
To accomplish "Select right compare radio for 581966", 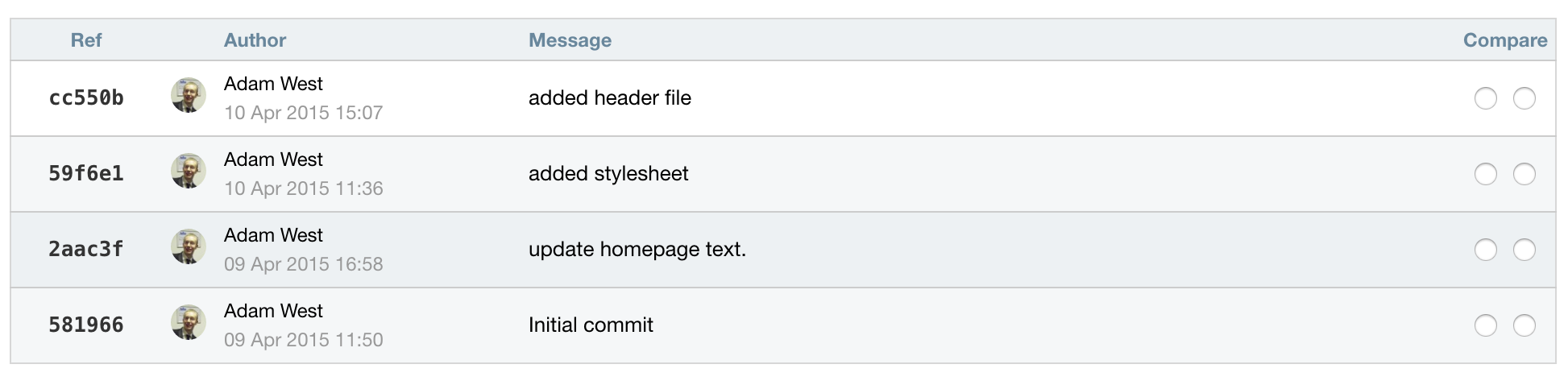I will [x=1524, y=325].
